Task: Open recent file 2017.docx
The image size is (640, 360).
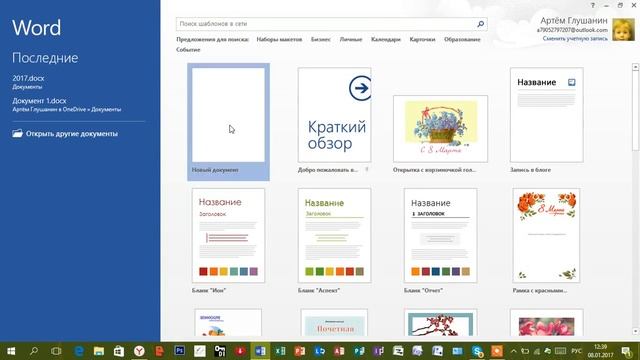Action: 28,78
